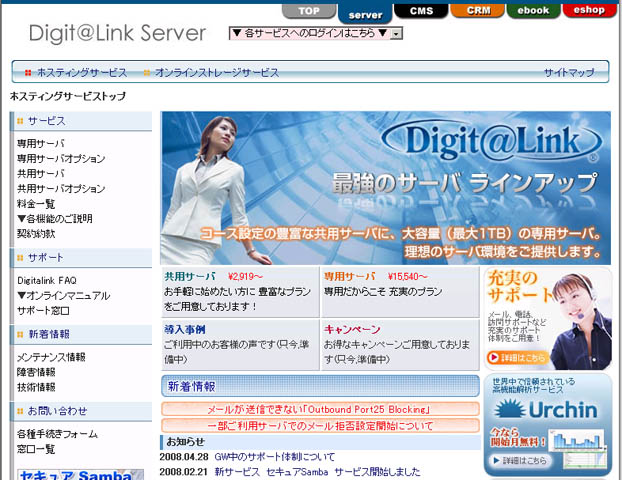Open 導入事例 panel heading

point(185,330)
